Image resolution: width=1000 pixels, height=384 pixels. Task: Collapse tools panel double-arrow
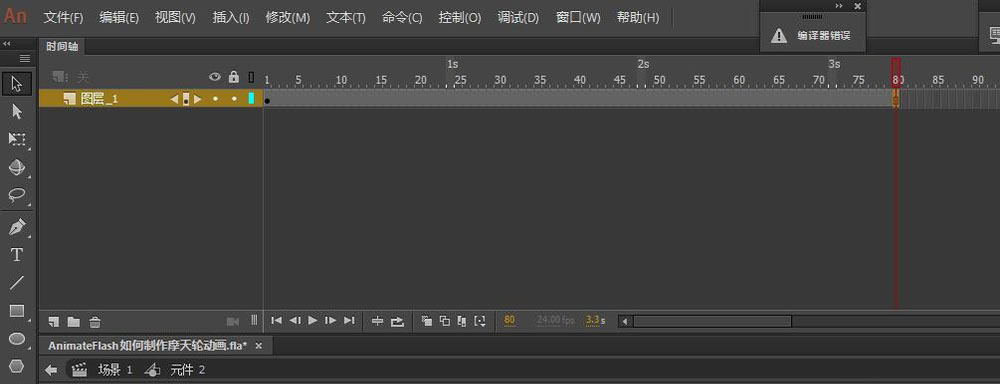pos(7,43)
